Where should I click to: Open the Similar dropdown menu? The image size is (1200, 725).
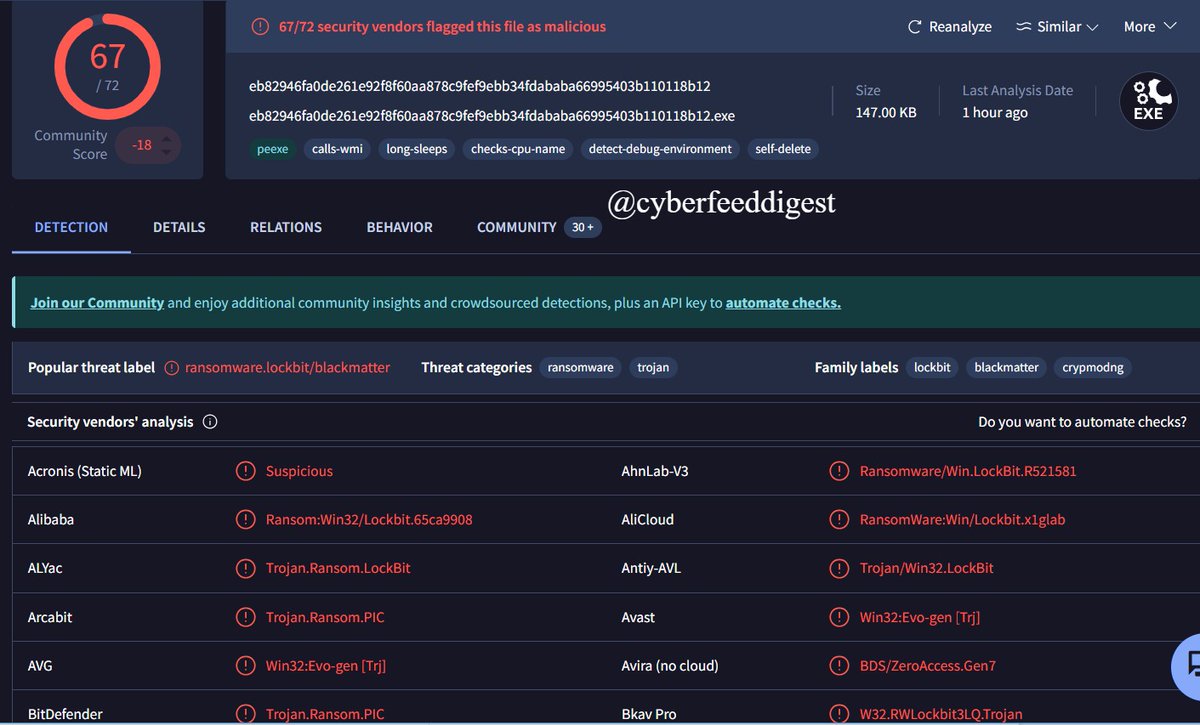pyautogui.click(x=1057, y=27)
